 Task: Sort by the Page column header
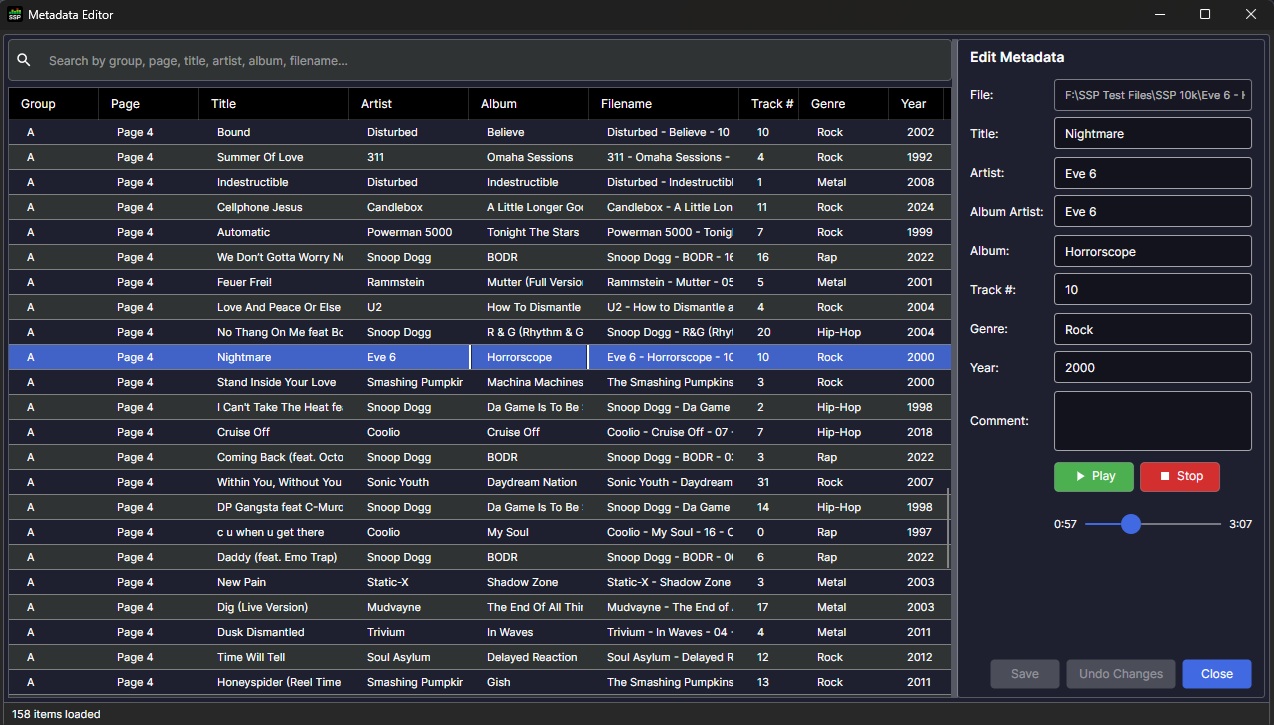tap(149, 103)
